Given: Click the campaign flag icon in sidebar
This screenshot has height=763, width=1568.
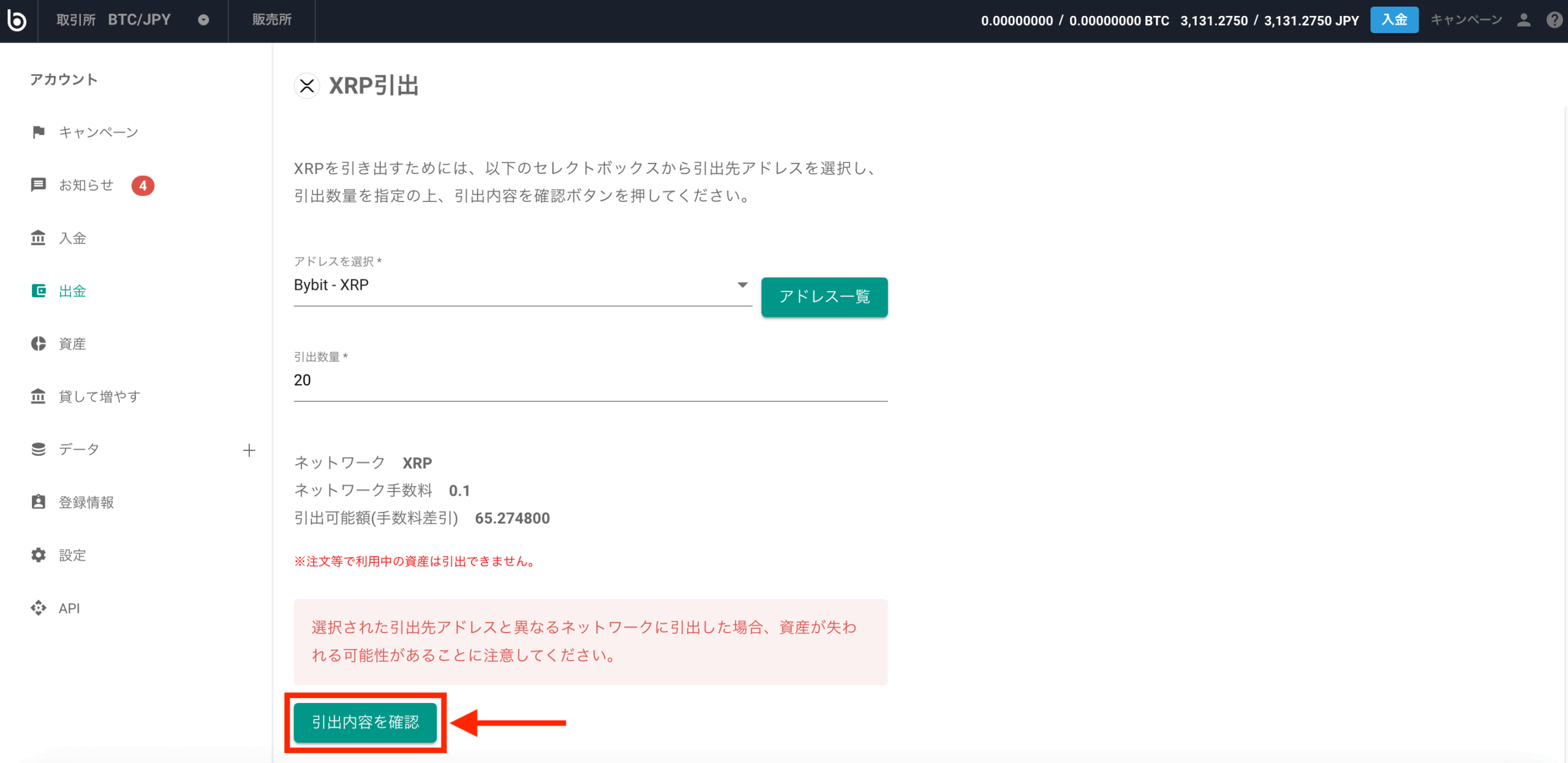Looking at the screenshot, I should [x=39, y=132].
